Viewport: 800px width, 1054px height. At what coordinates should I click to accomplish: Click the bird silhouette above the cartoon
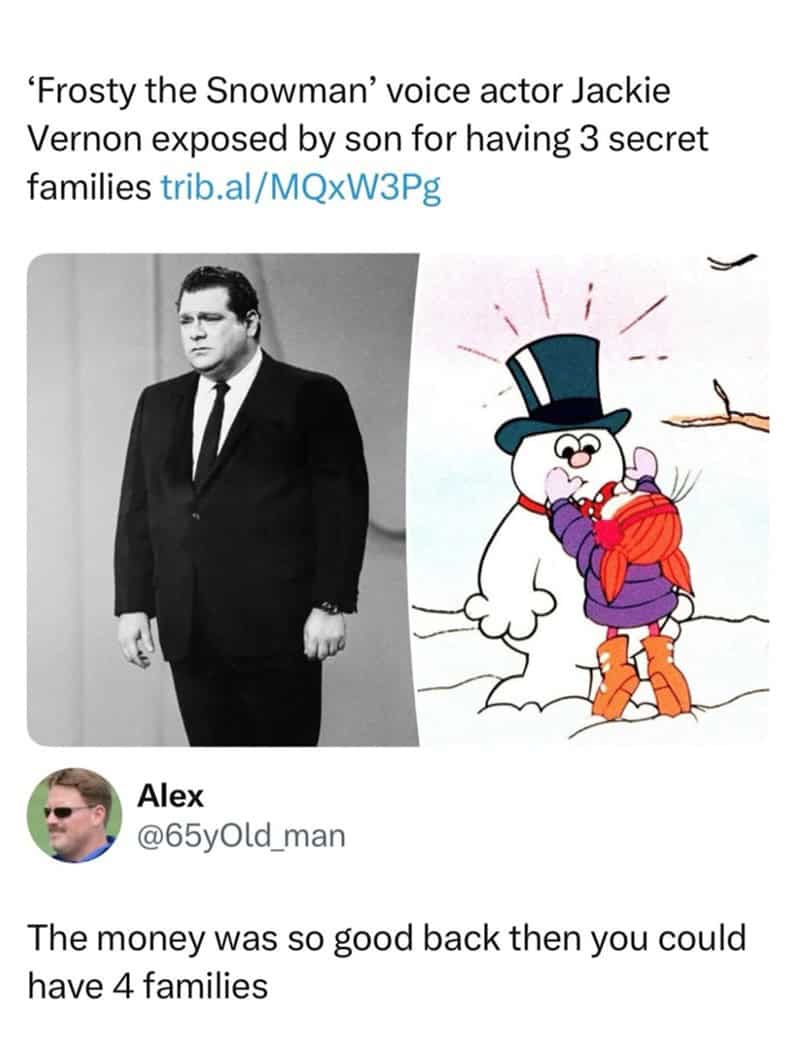[732, 262]
